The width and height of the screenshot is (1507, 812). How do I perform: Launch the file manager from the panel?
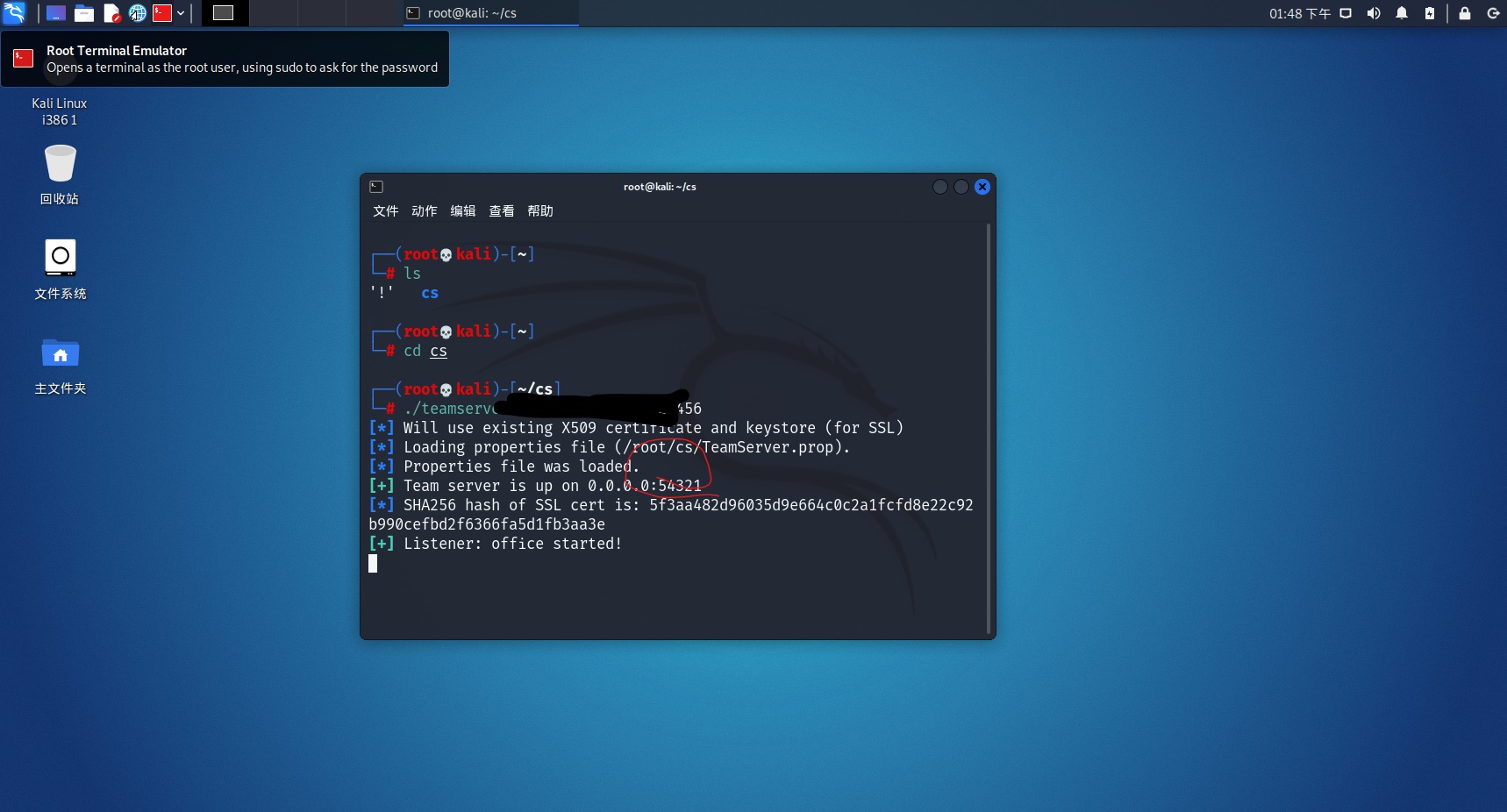pyautogui.click(x=84, y=13)
